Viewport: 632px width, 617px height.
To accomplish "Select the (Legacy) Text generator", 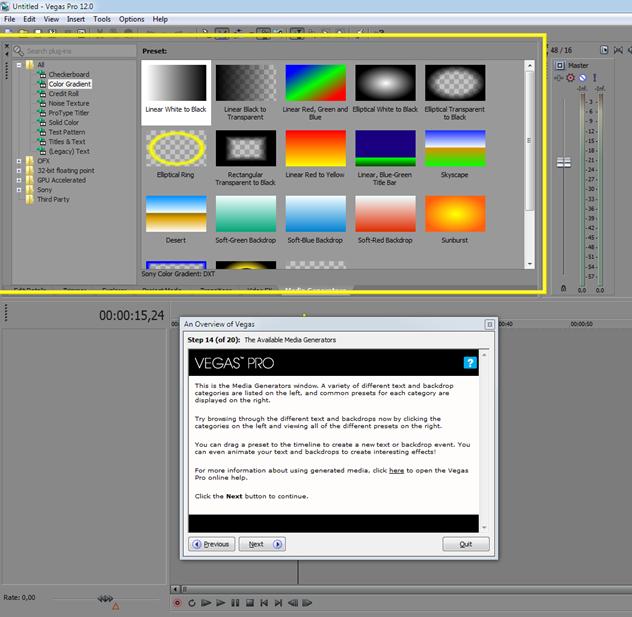I will (x=69, y=152).
